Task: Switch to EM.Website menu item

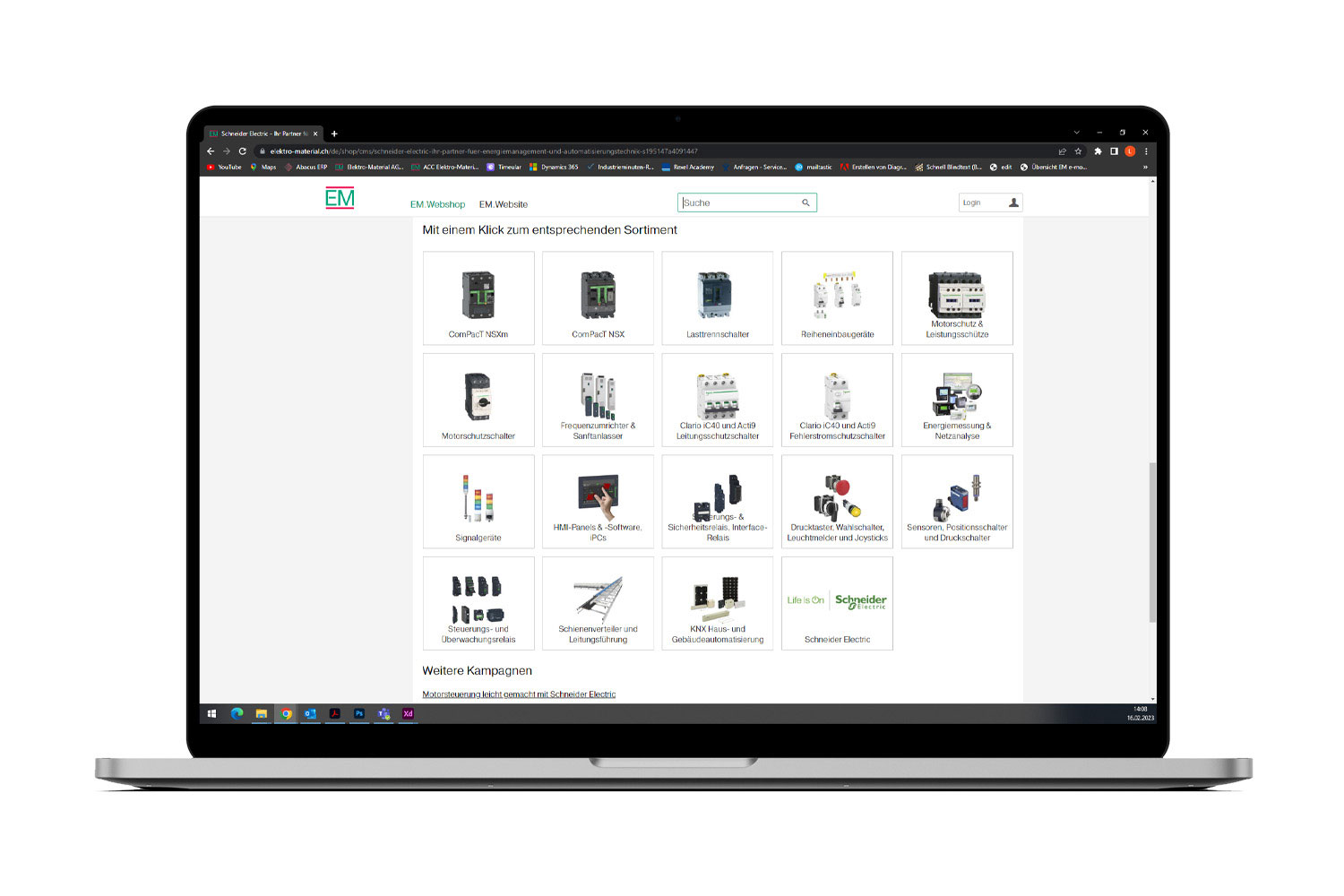Action: click(x=504, y=204)
